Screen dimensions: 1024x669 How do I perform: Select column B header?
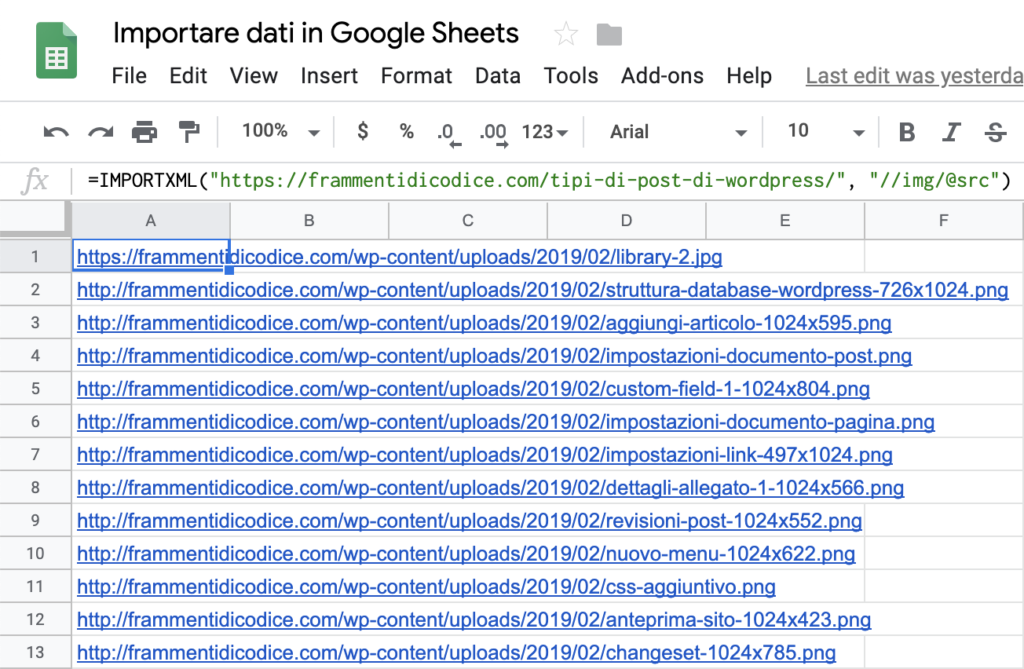(309, 221)
